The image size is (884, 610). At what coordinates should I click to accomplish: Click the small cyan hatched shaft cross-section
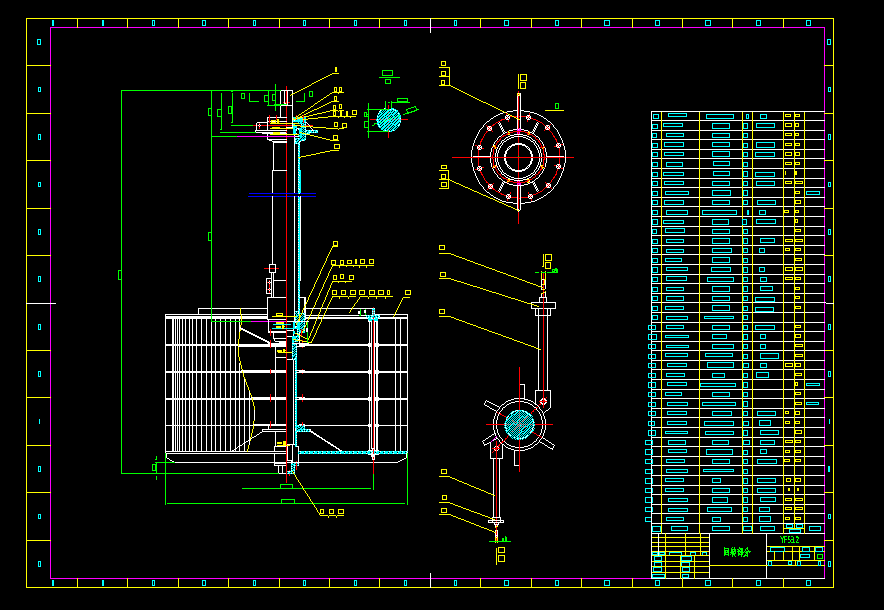click(x=388, y=120)
